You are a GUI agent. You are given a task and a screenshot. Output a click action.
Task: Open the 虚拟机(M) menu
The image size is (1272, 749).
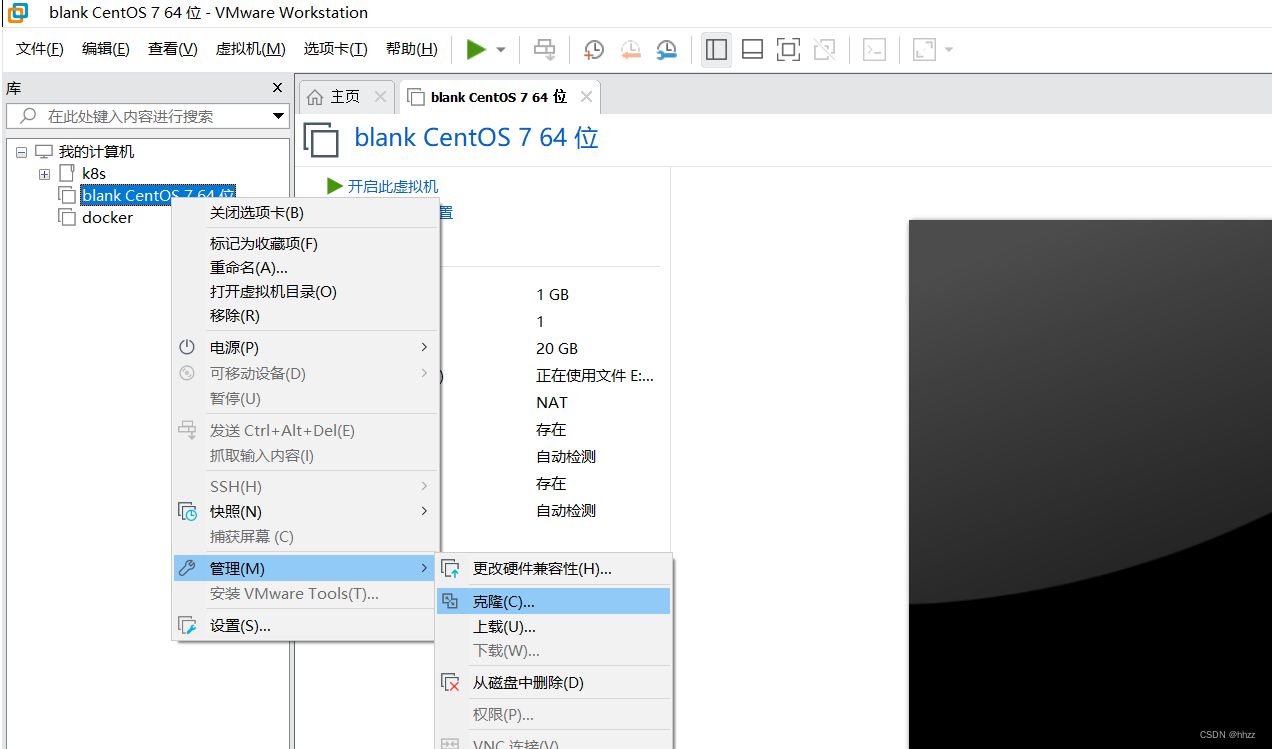(x=250, y=47)
